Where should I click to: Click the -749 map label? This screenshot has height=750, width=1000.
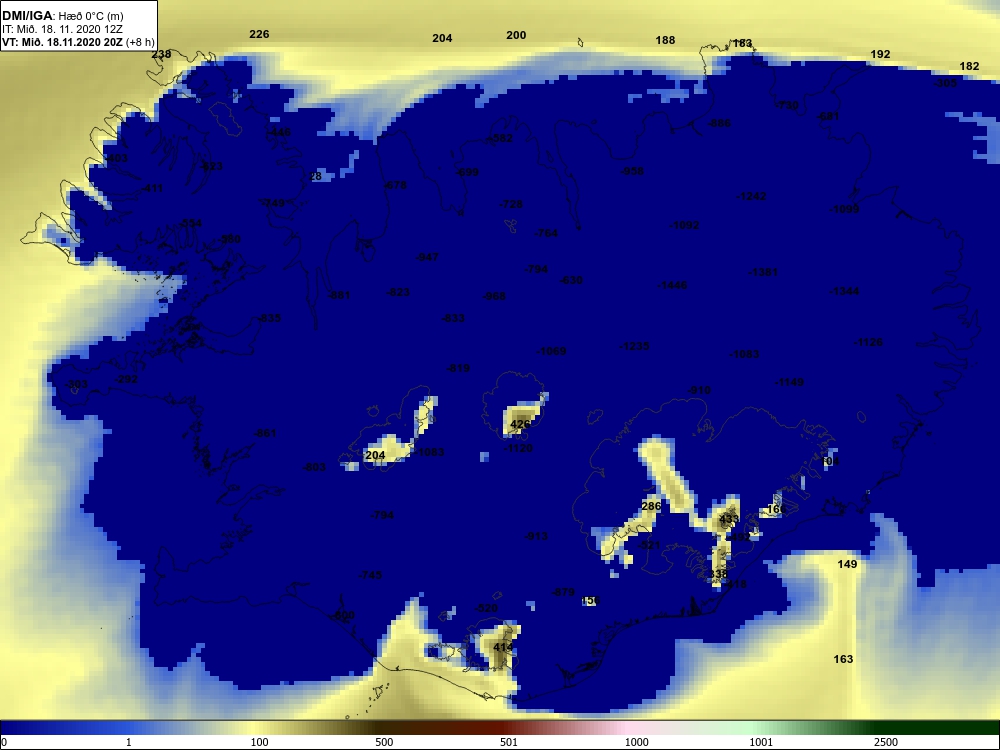coord(272,203)
